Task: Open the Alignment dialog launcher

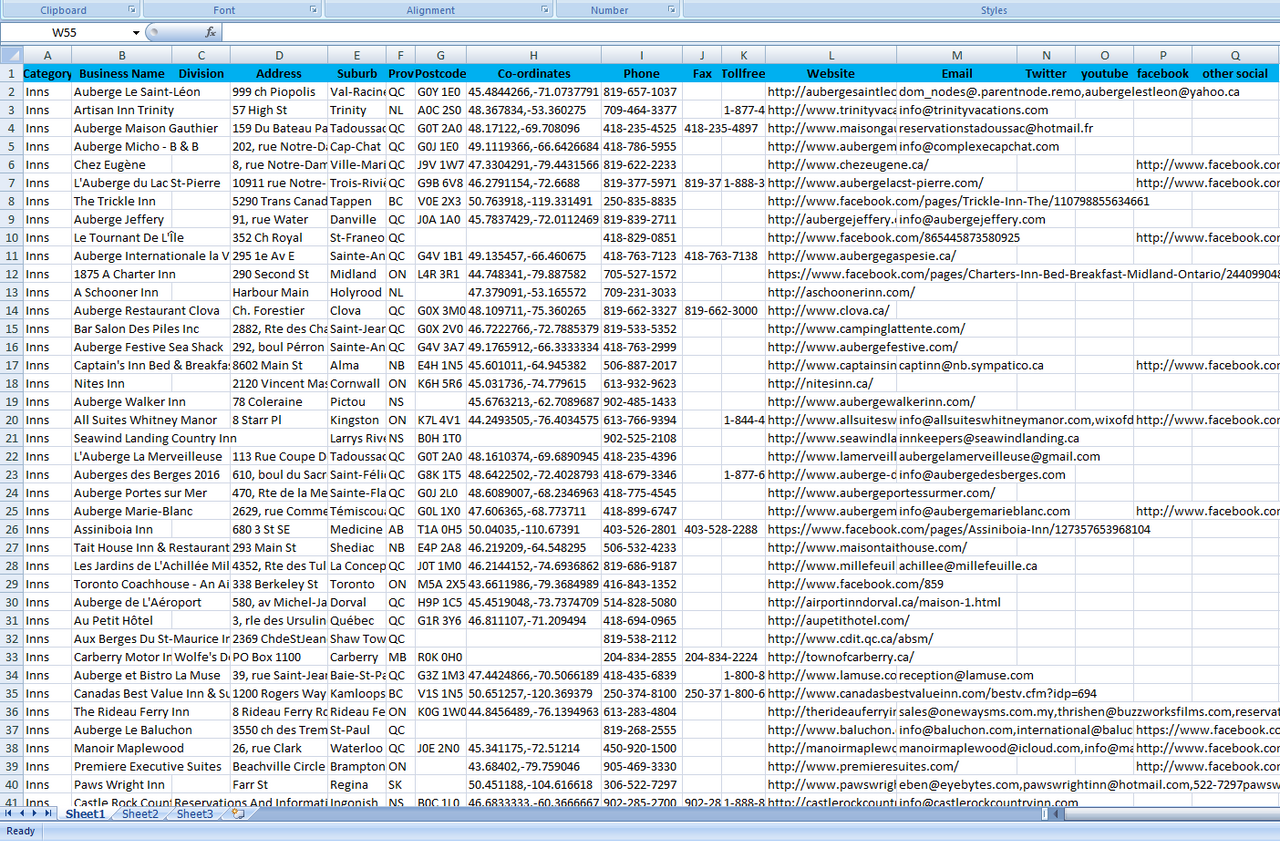Action: pos(543,10)
